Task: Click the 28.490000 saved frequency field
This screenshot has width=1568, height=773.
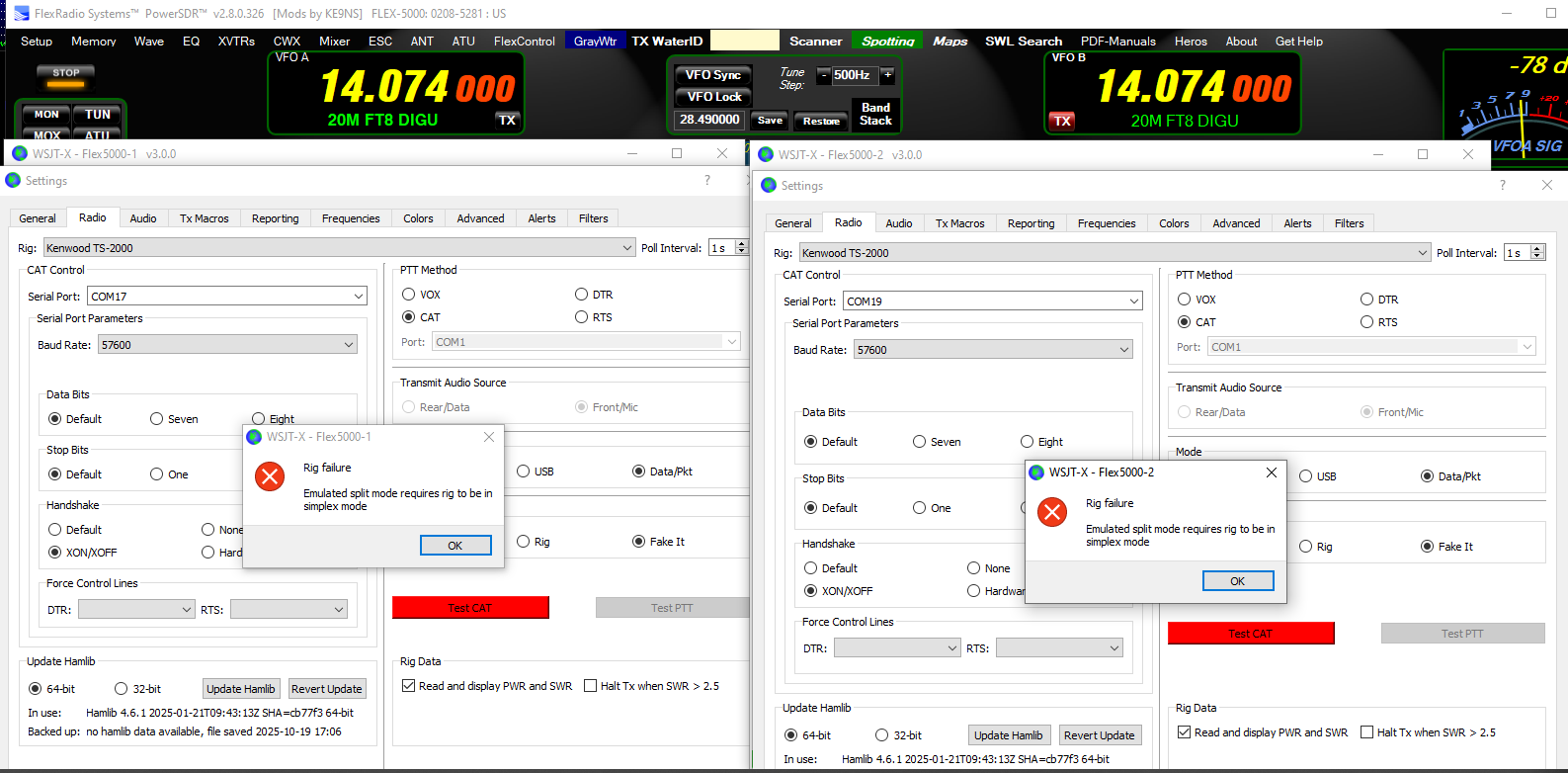Action: (709, 120)
